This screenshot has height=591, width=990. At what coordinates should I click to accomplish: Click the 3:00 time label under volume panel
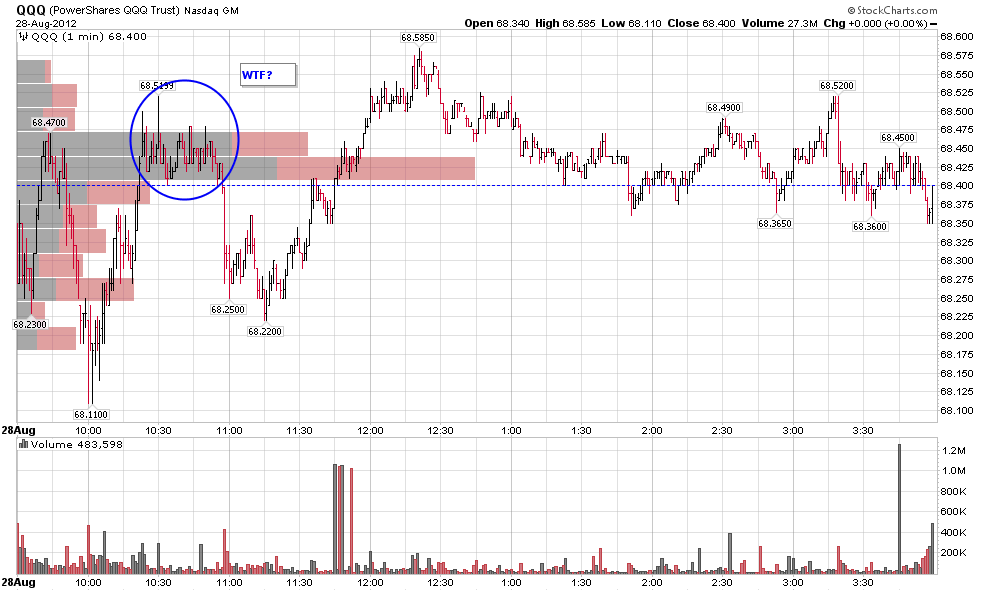click(x=793, y=582)
